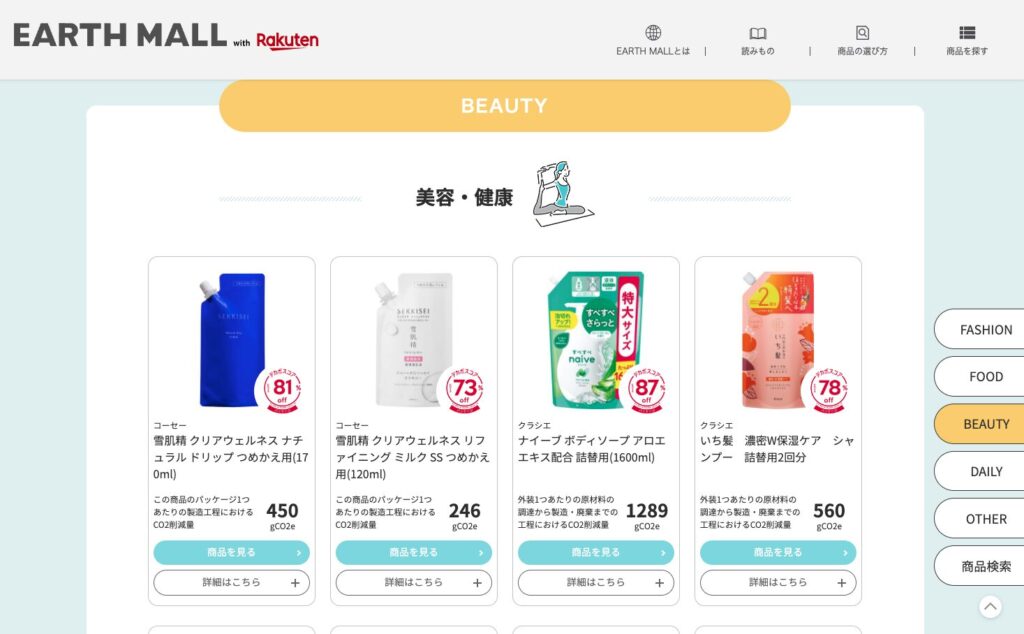Click 商品を見る for the 450 gCO2e product

232,552
